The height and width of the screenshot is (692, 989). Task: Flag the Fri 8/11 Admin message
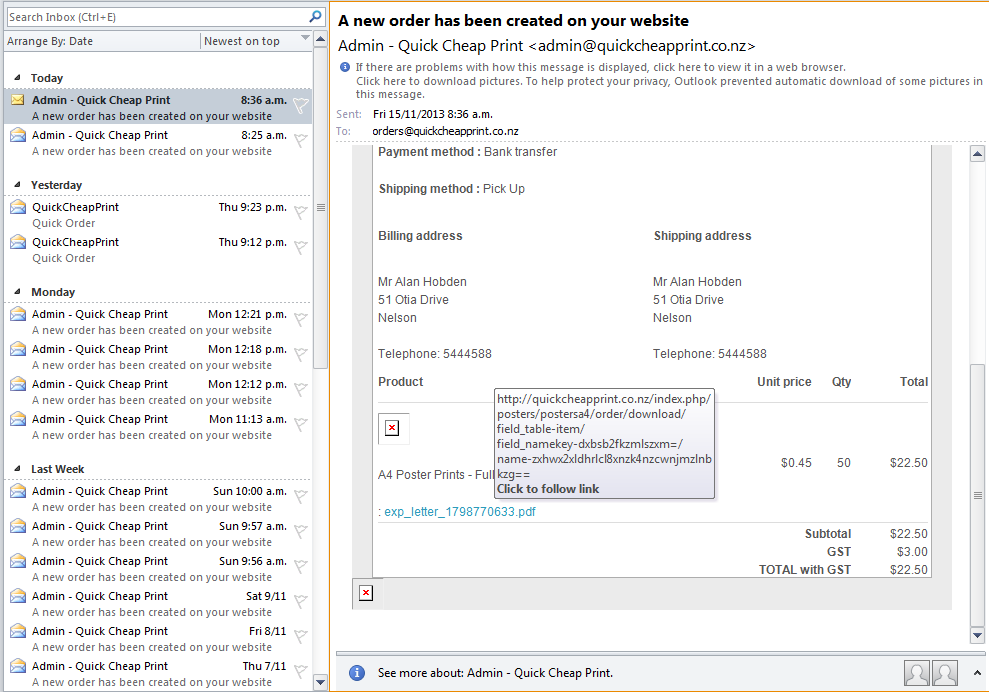click(x=301, y=636)
